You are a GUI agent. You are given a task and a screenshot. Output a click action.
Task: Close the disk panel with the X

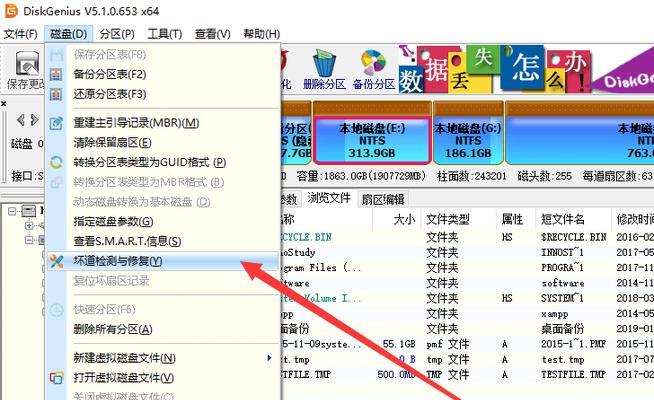point(3,103)
